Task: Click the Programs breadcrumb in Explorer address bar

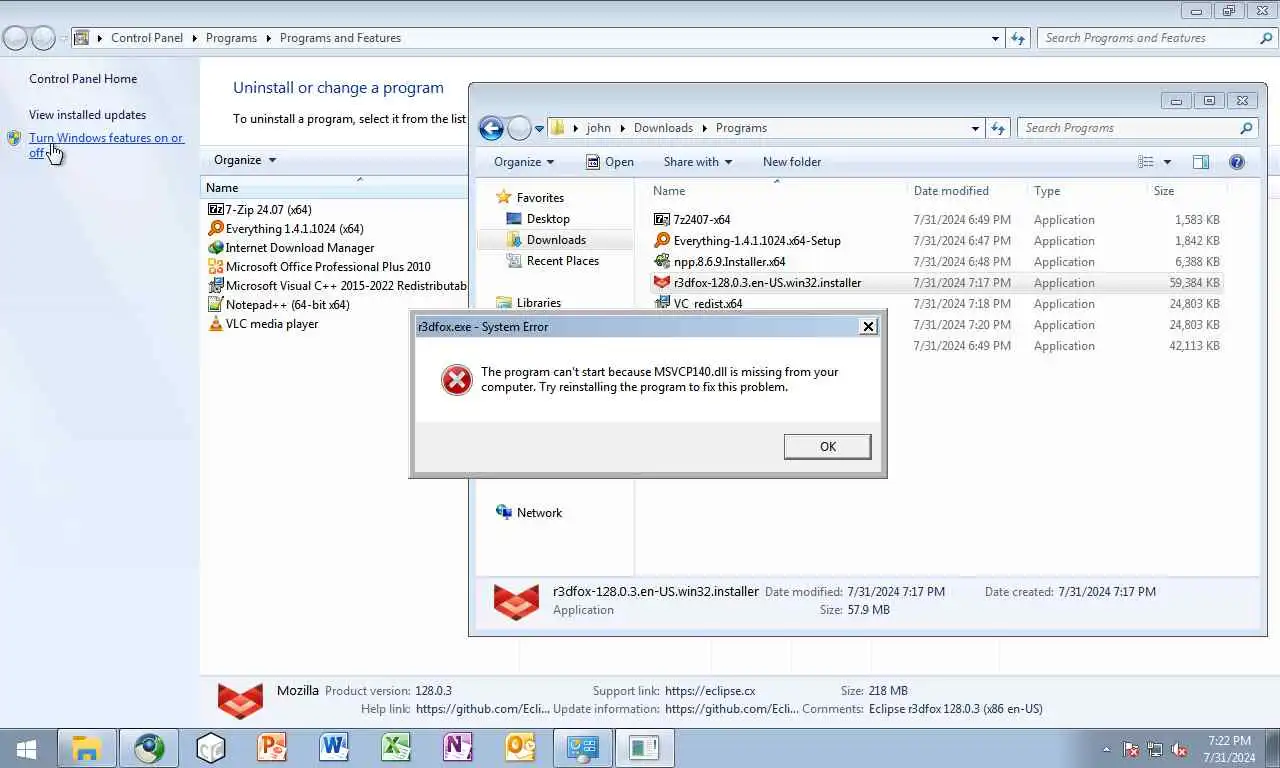Action: (741, 128)
